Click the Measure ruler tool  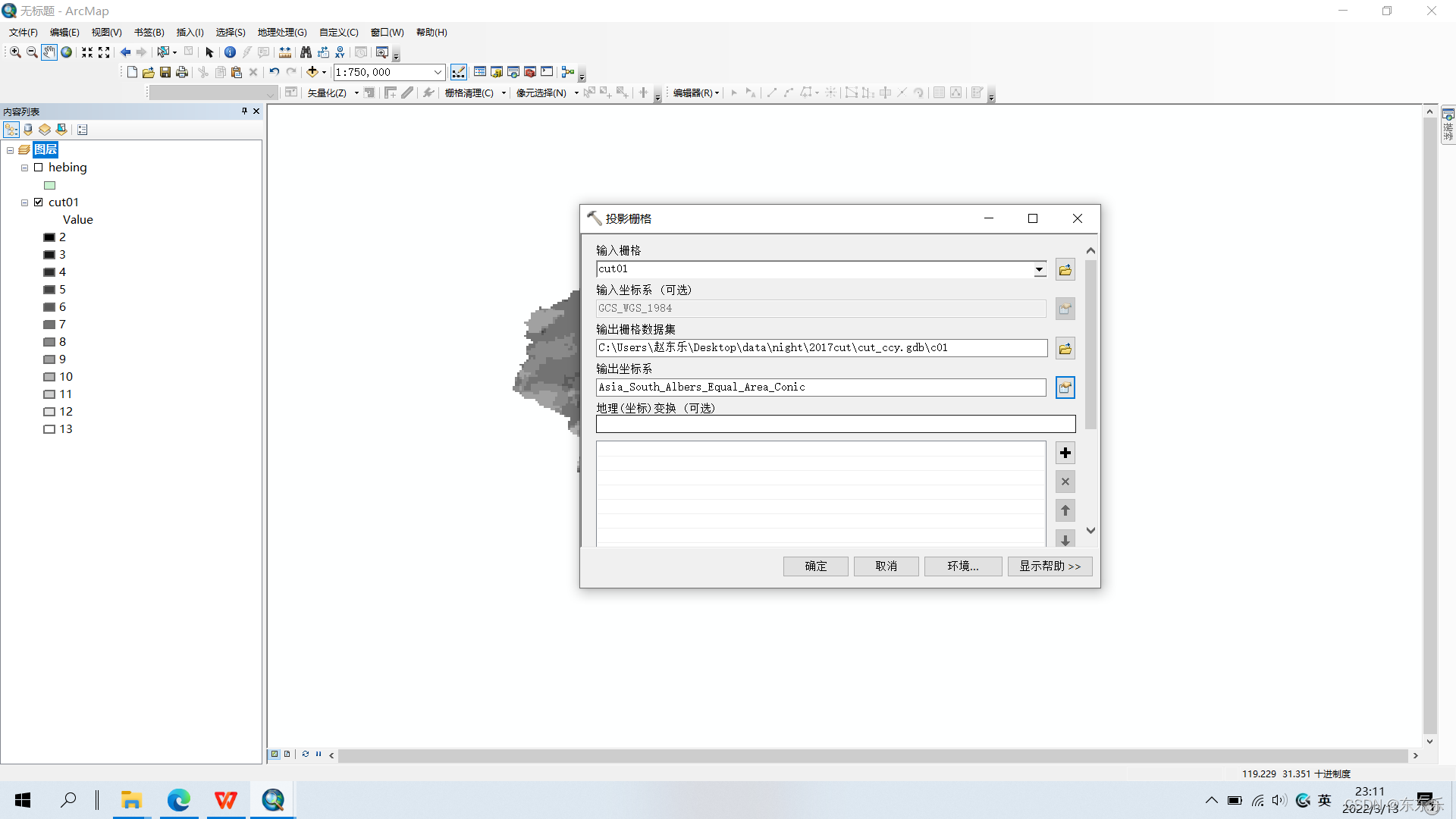pyautogui.click(x=285, y=52)
